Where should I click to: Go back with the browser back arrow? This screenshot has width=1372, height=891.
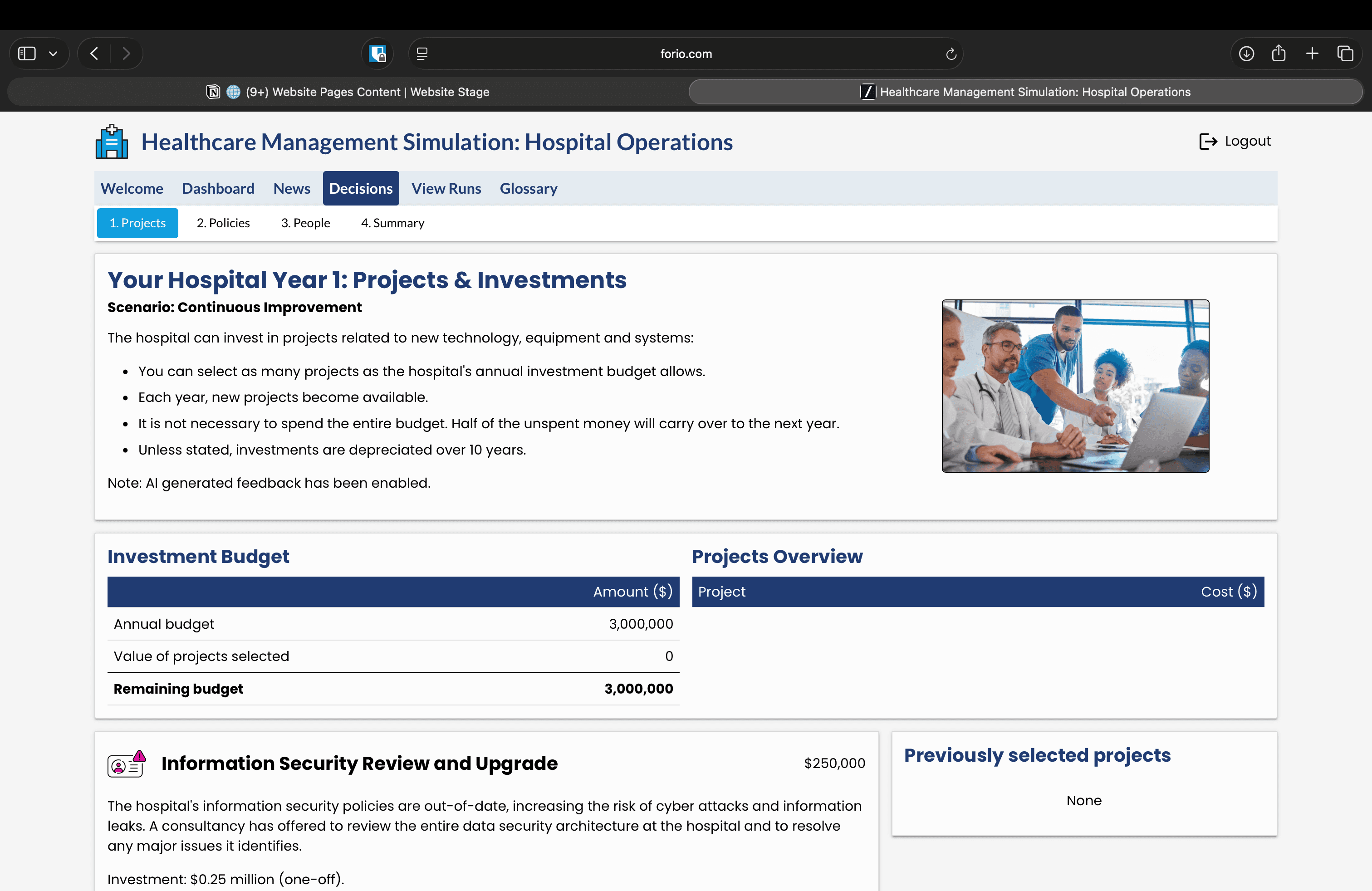pyautogui.click(x=94, y=54)
